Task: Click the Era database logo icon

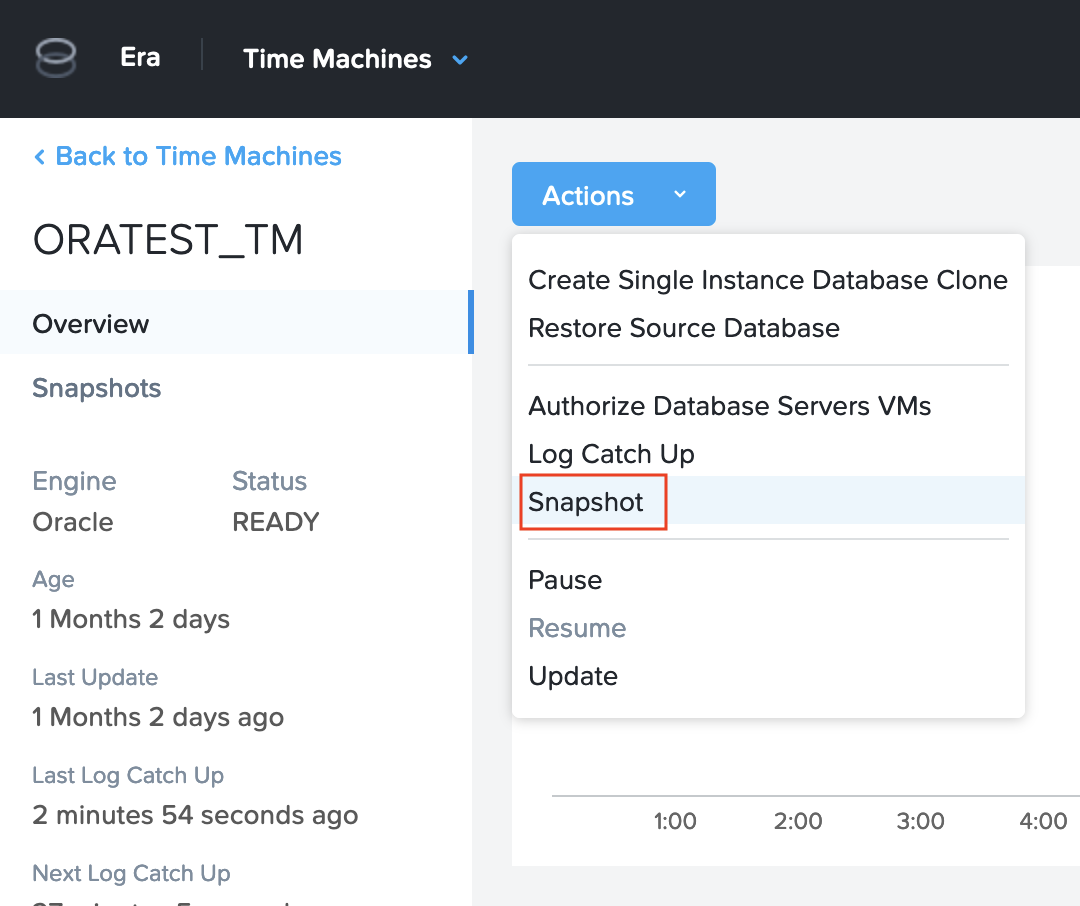Action: (55, 58)
